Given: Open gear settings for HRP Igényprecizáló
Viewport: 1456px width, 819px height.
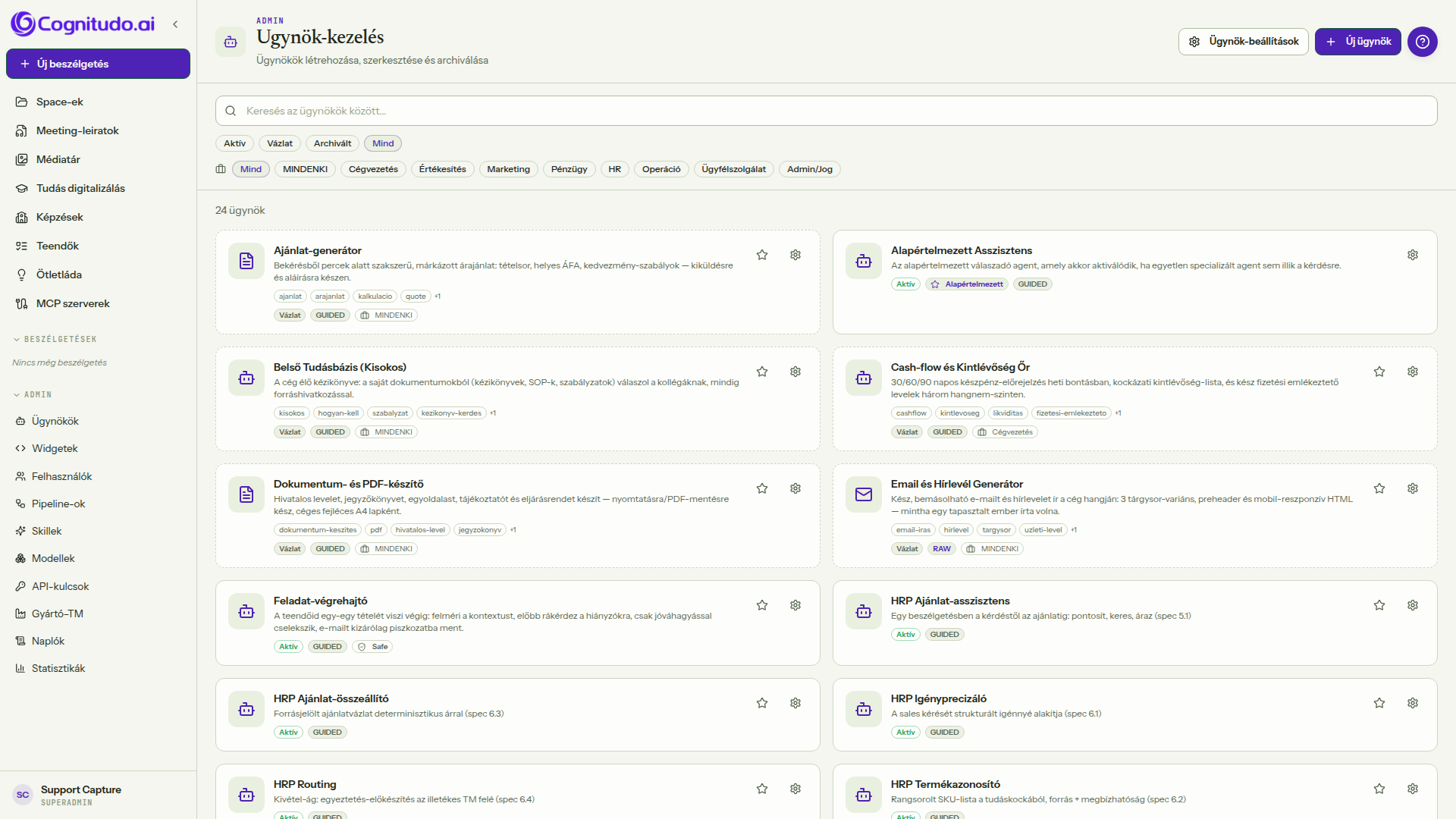Looking at the screenshot, I should (x=1413, y=703).
